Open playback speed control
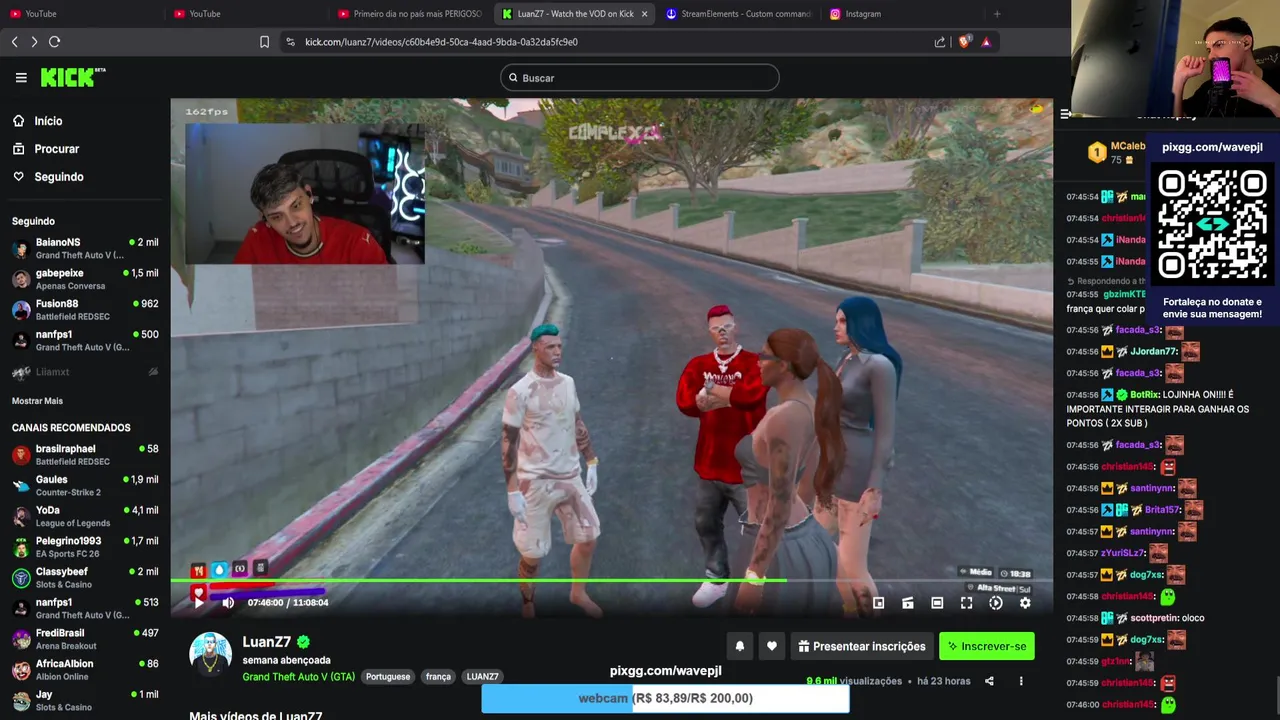 [996, 603]
